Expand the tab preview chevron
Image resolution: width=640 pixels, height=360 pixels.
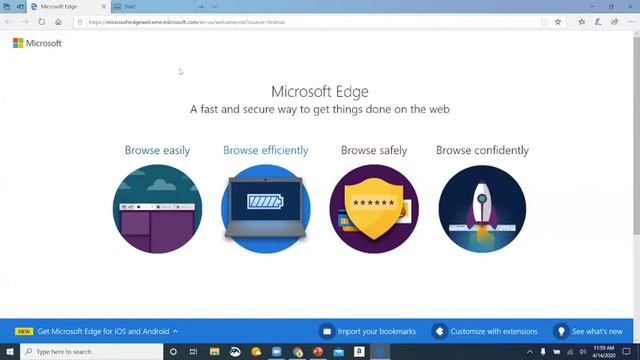click(215, 7)
